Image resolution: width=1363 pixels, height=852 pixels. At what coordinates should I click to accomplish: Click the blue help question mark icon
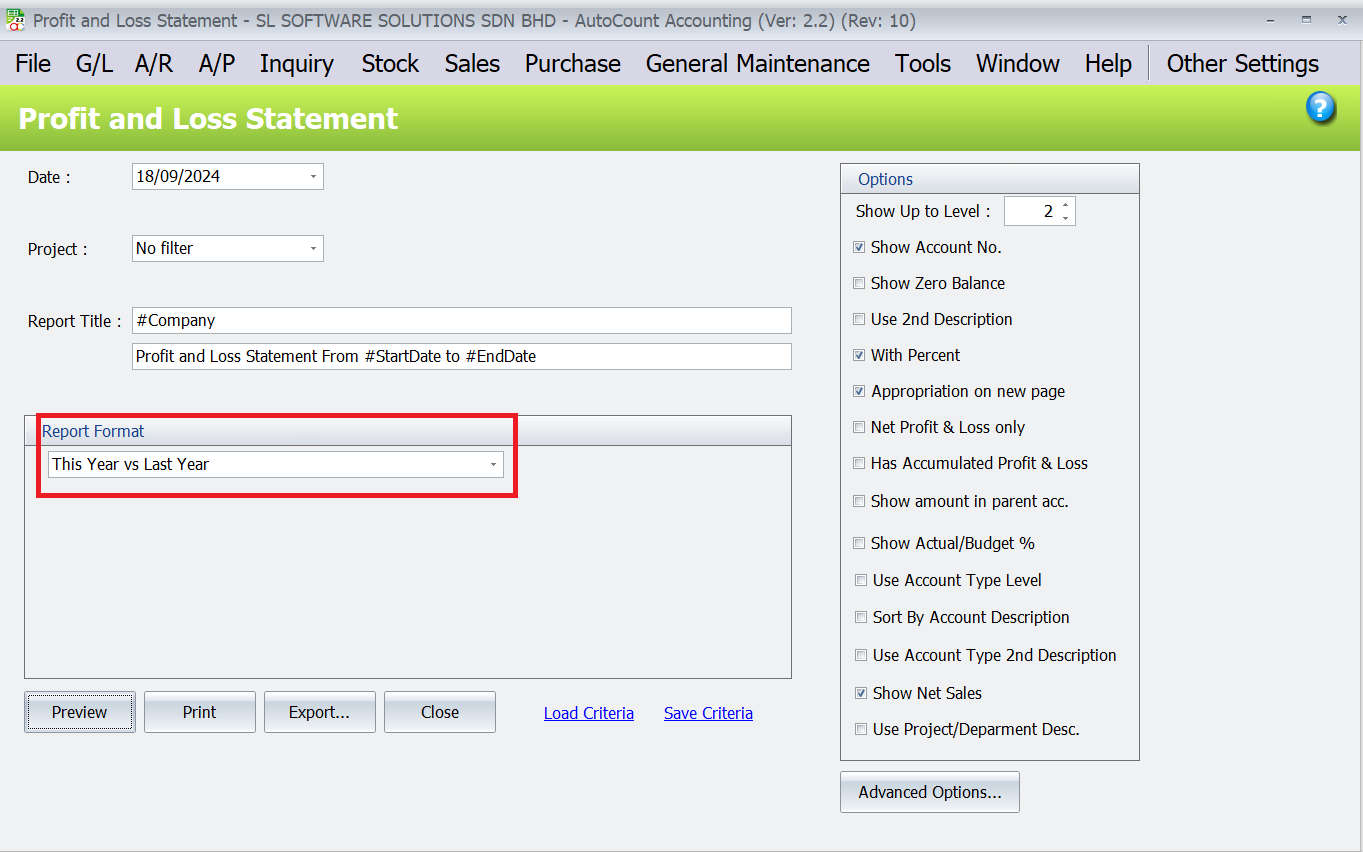(x=1321, y=108)
